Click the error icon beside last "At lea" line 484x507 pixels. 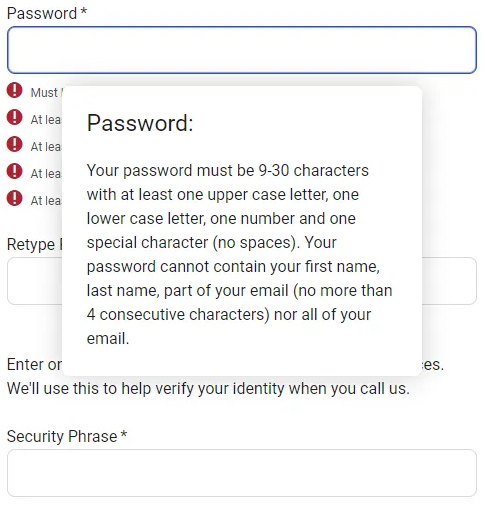[x=14, y=198]
